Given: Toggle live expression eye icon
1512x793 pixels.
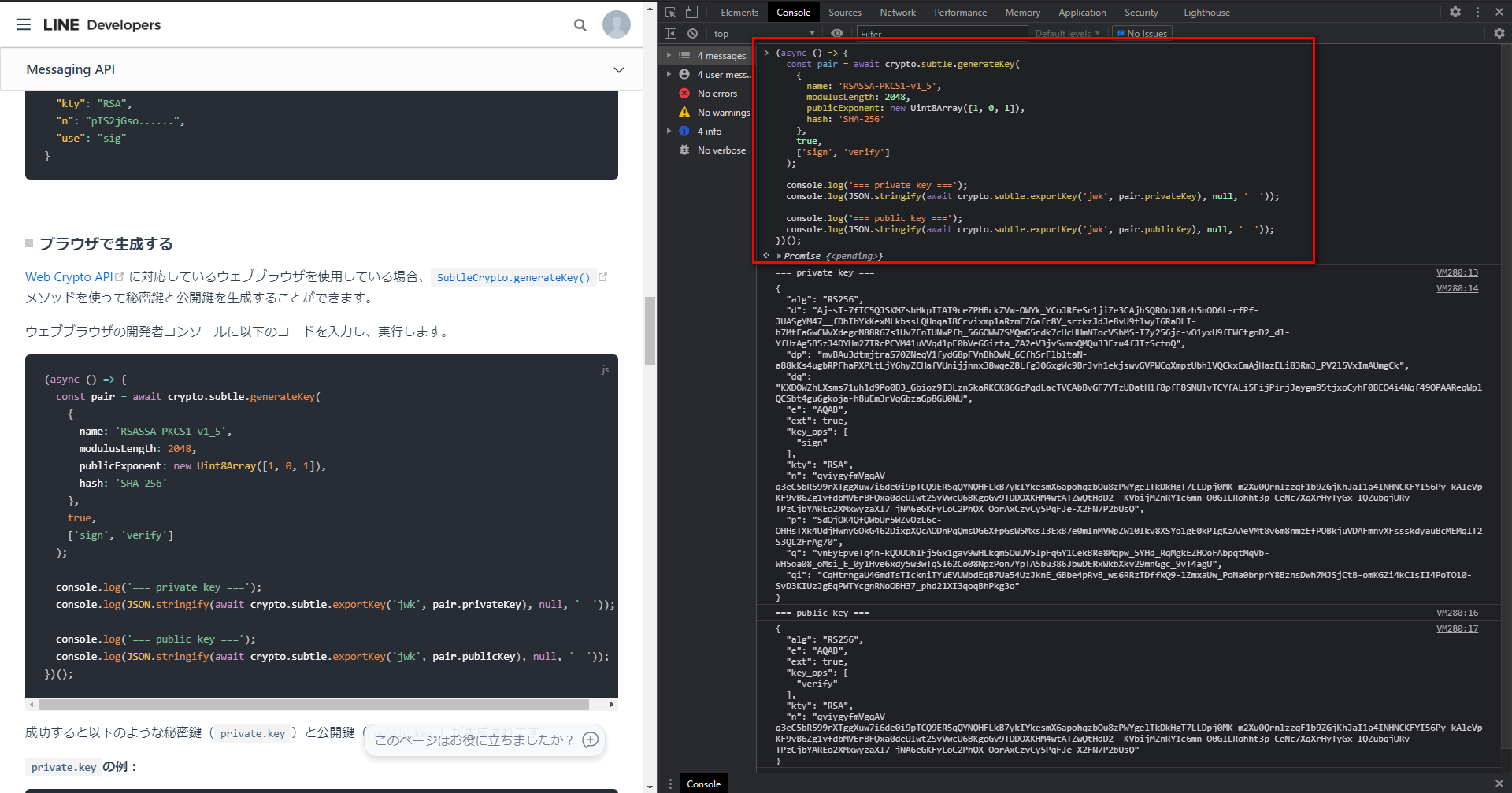Looking at the screenshot, I should coord(837,33).
